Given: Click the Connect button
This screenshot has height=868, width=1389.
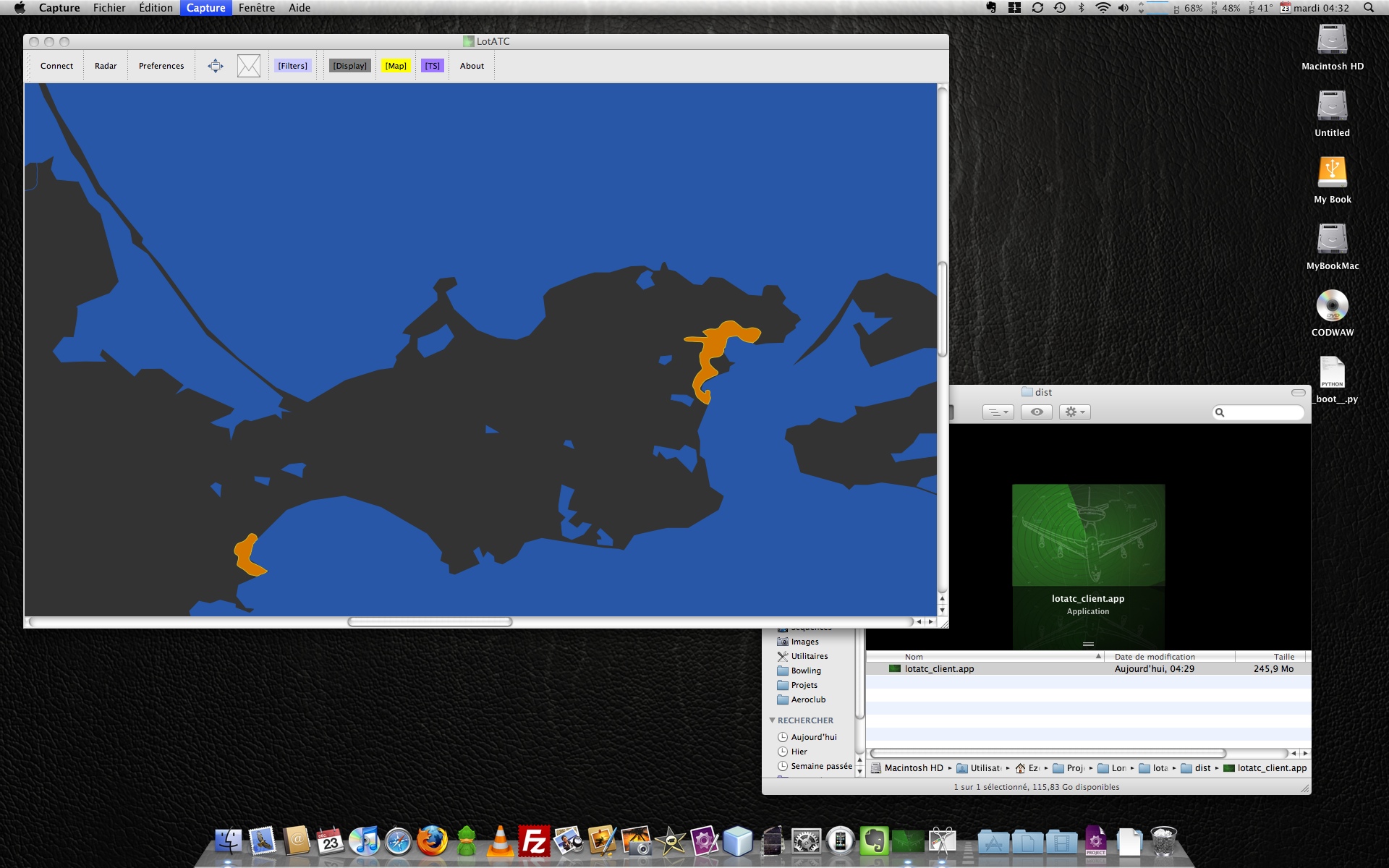Looking at the screenshot, I should [x=56, y=66].
